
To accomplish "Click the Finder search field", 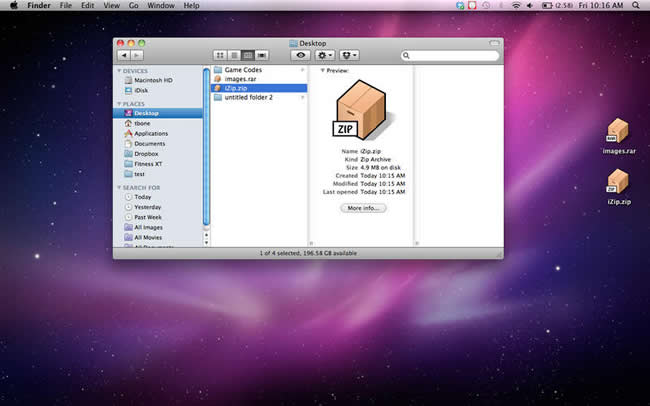I will pyautogui.click(x=450, y=56).
